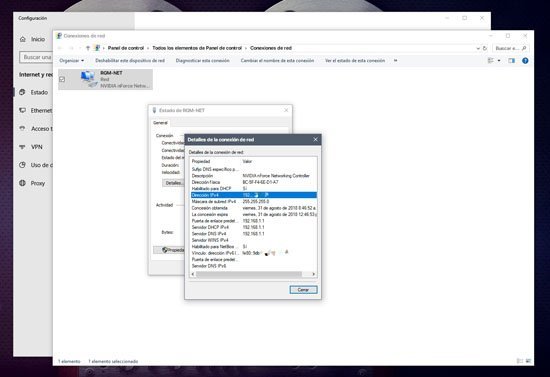
Task: Select the Dirección IPv4 row
Action: click(x=254, y=195)
